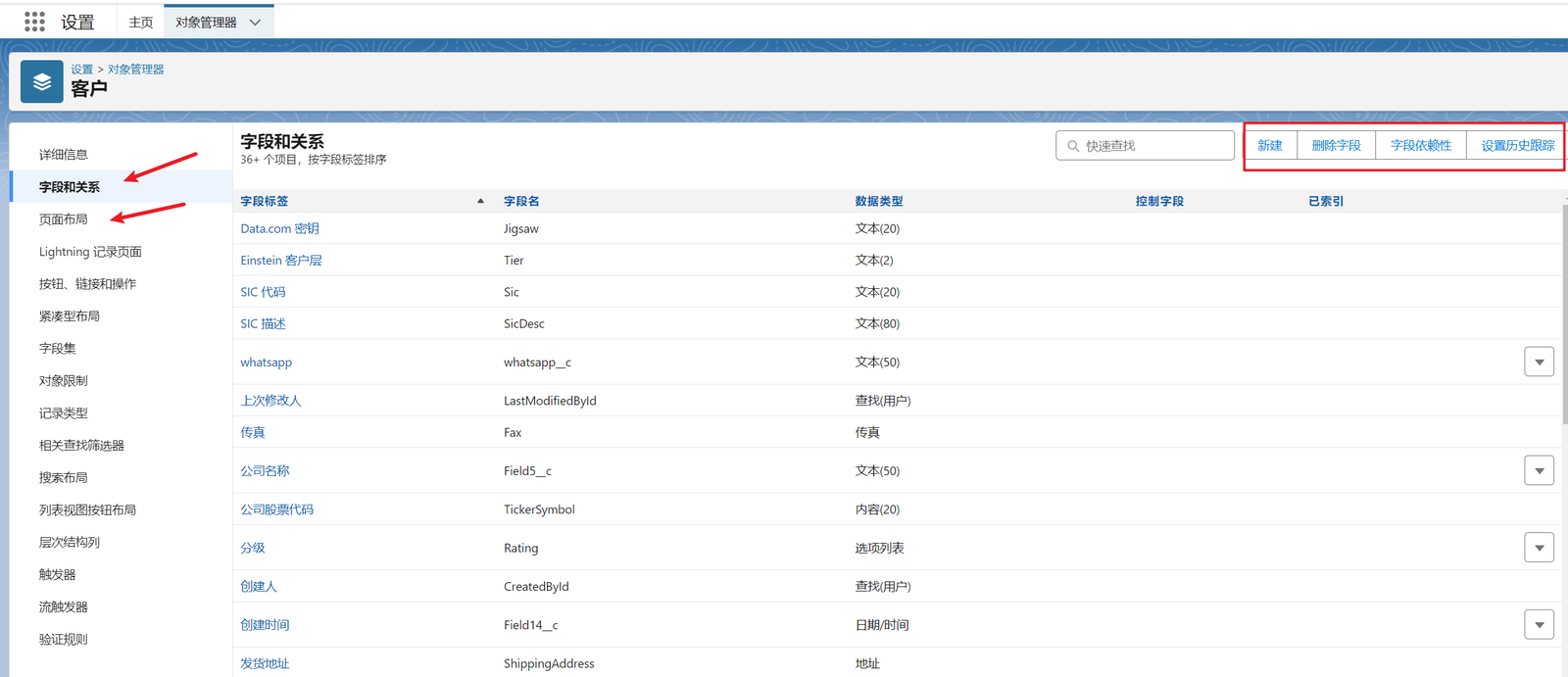Image resolution: width=1568 pixels, height=677 pixels.
Task: Go to 设置 breadcrumb link
Action: click(81, 70)
